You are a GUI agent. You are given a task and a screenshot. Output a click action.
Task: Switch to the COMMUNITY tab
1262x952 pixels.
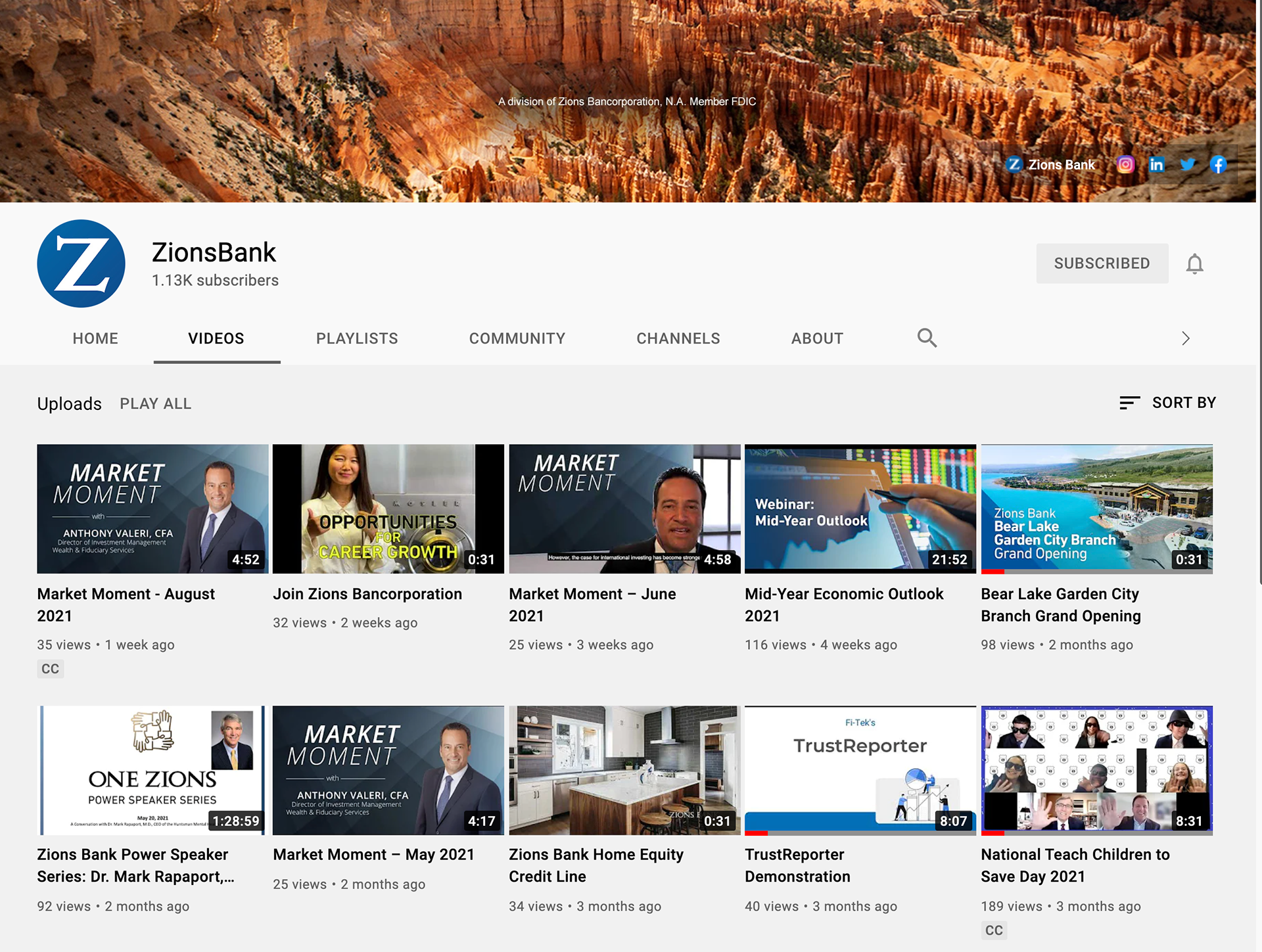click(x=517, y=338)
